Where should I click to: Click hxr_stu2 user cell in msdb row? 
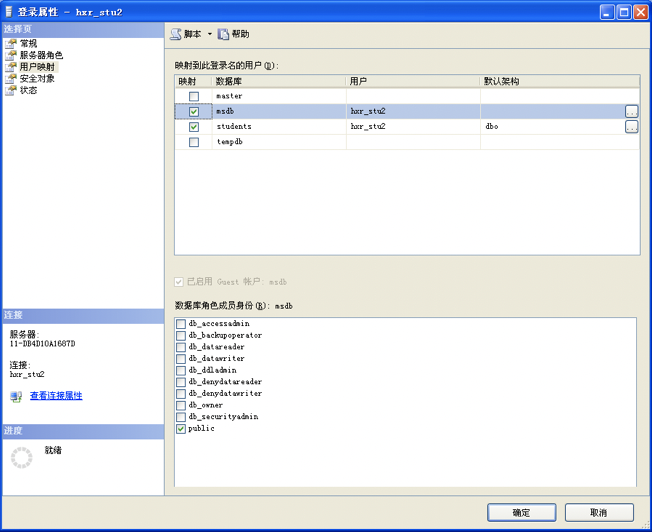click(x=413, y=111)
